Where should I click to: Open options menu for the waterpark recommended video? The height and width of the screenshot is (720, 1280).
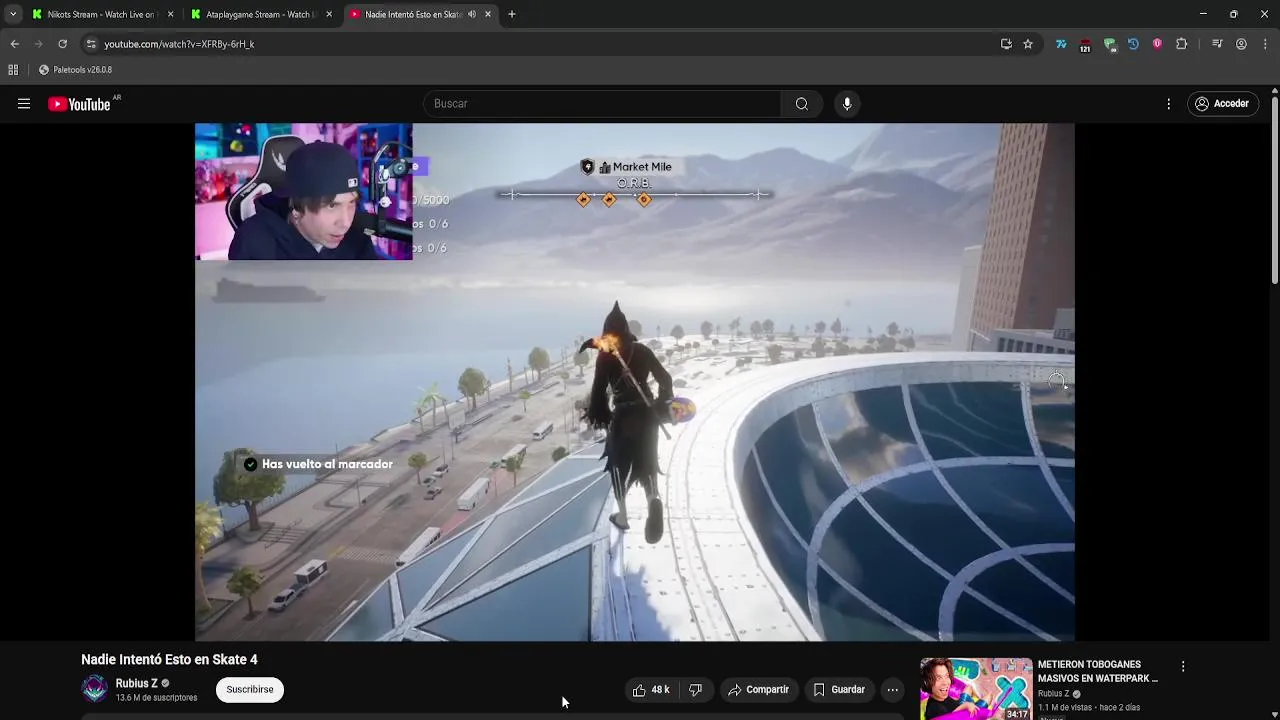[x=1183, y=667]
